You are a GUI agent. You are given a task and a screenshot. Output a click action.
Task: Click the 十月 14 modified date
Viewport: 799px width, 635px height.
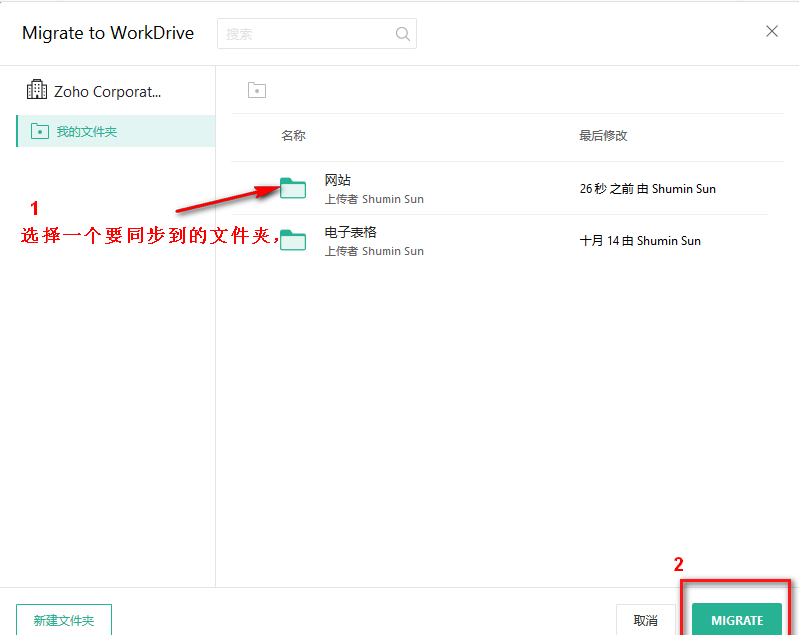pos(640,241)
